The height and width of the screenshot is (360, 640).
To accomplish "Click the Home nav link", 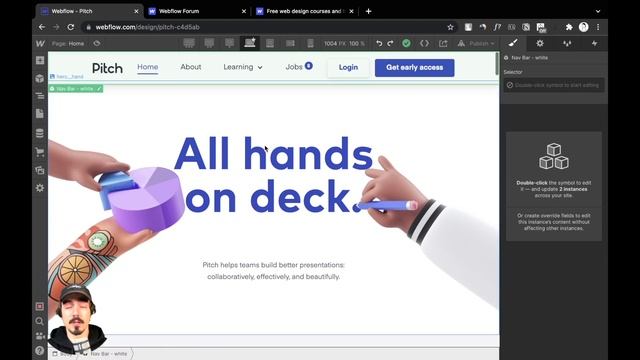I will [x=148, y=67].
